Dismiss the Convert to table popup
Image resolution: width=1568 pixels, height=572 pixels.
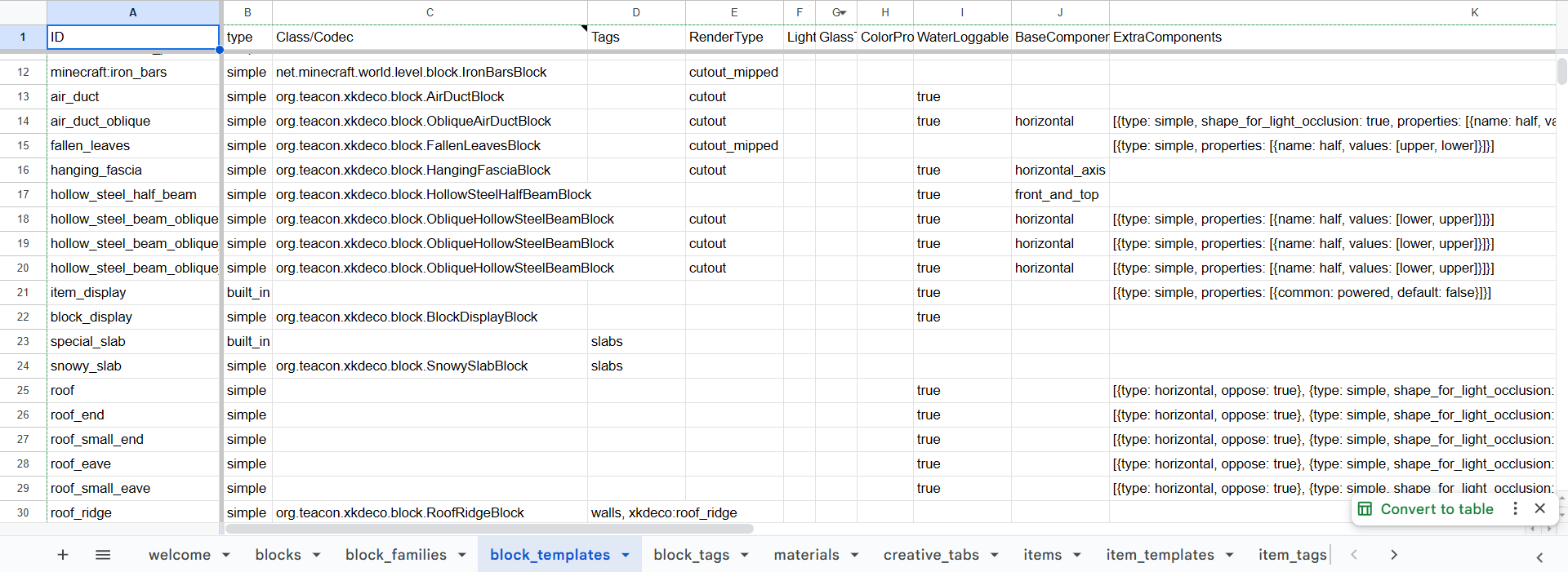click(x=1539, y=508)
